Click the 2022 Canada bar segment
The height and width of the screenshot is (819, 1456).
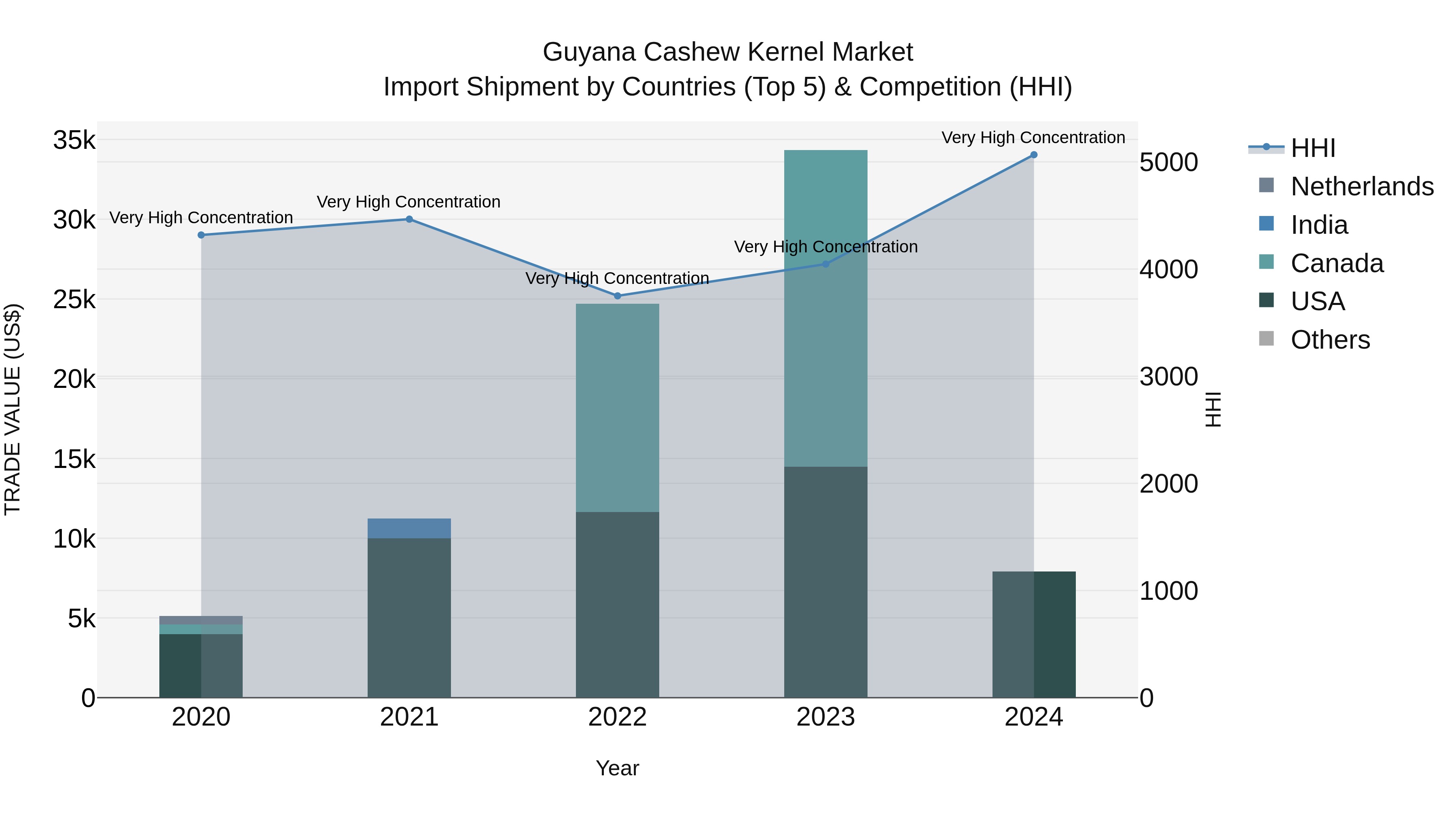coord(617,408)
